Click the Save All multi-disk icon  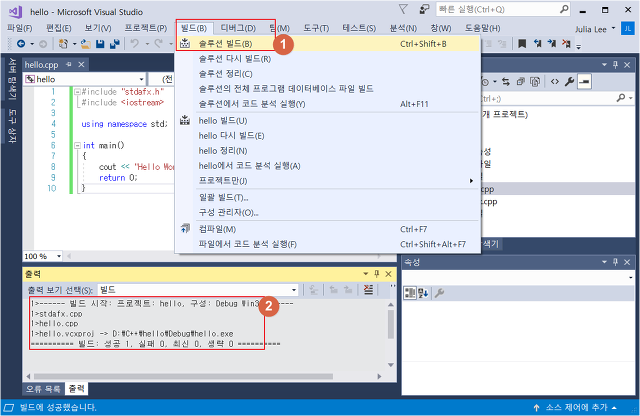click(x=115, y=44)
